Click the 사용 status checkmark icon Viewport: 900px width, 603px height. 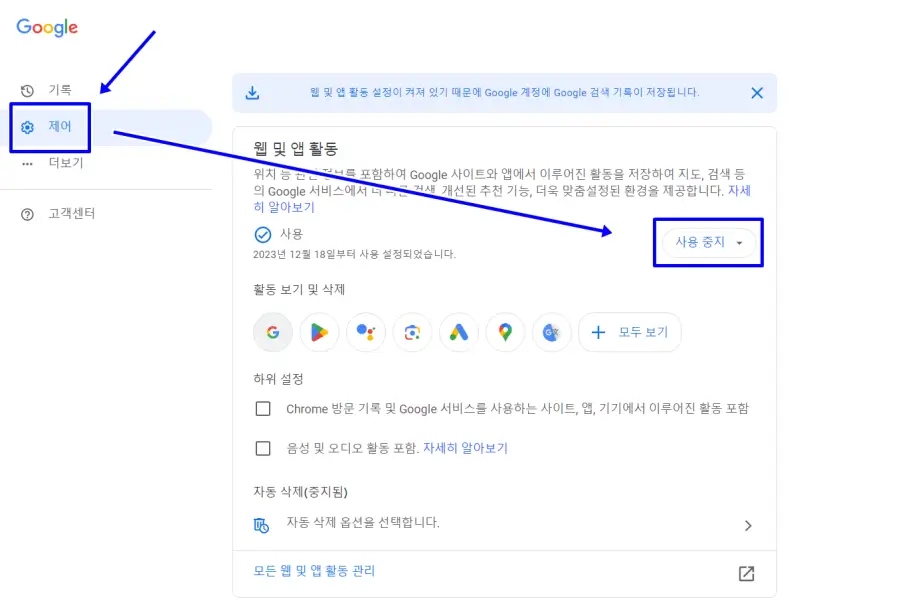tap(262, 235)
